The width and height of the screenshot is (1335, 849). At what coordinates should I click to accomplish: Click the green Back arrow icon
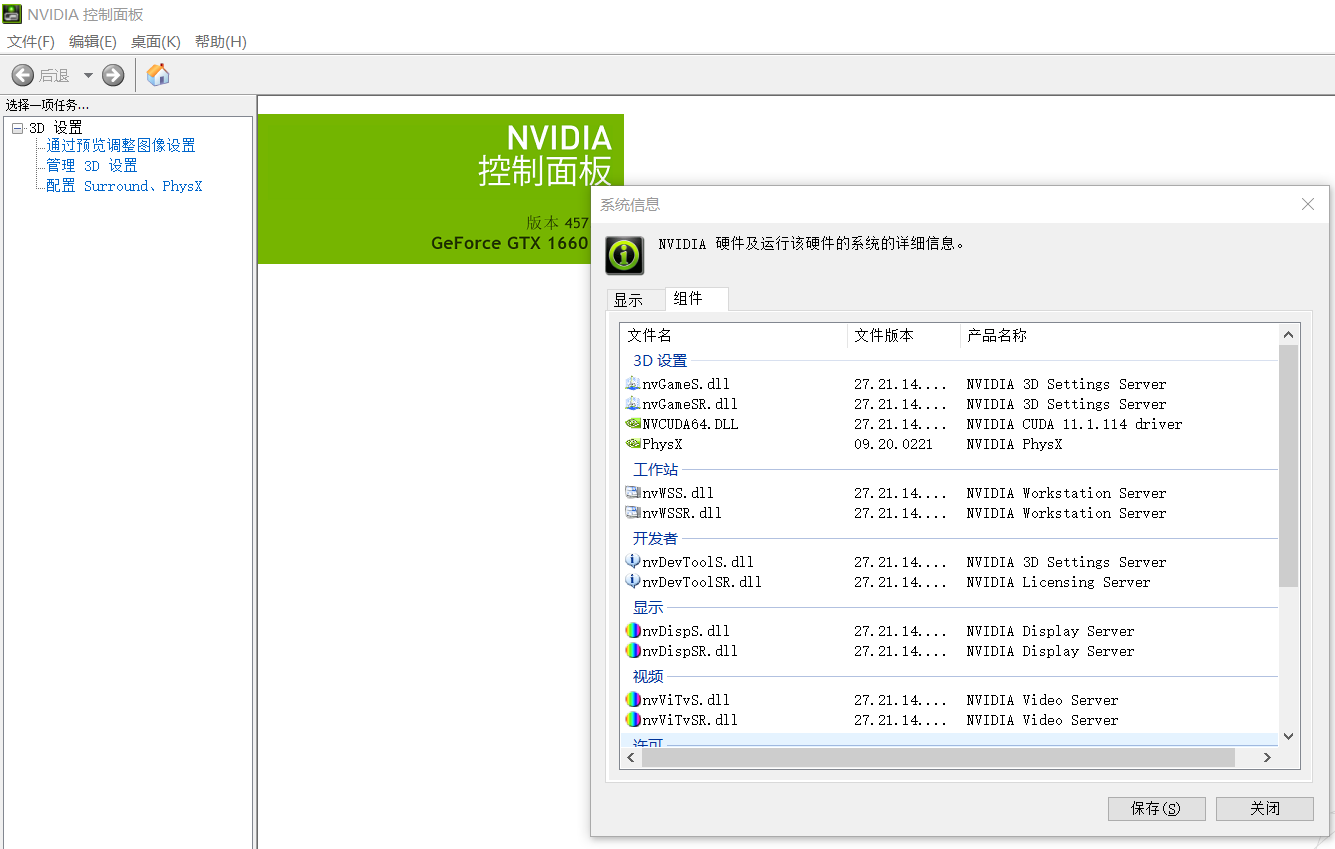[x=23, y=75]
